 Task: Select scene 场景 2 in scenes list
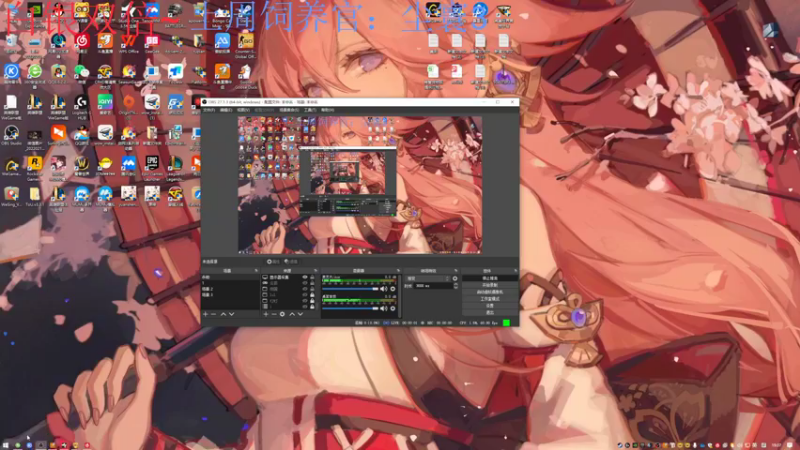(230, 289)
